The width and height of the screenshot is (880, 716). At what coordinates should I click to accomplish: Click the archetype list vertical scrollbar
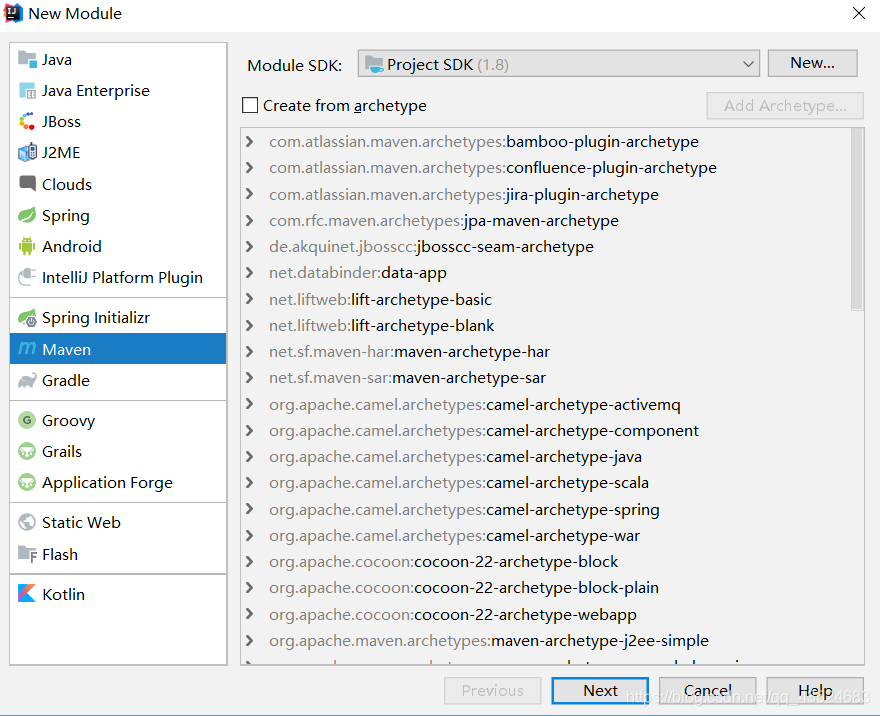pyautogui.click(x=856, y=219)
